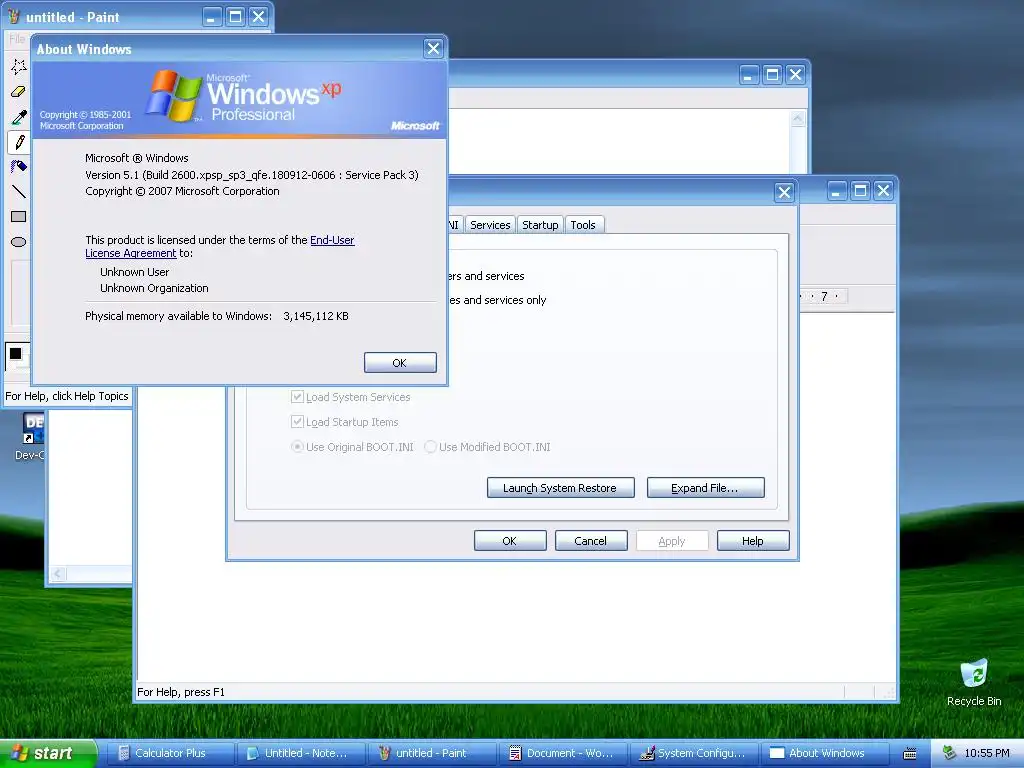Select the Eraser tool in Paint
The height and width of the screenshot is (768, 1024).
pyautogui.click(x=18, y=92)
